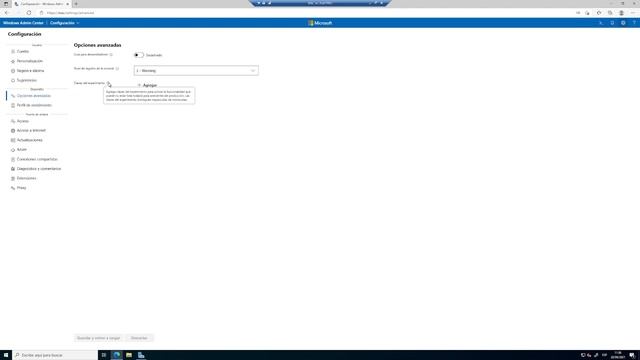Screen dimensions: 640x360
Task: Click the Conexiones compartidas icon
Action: tap(13, 159)
